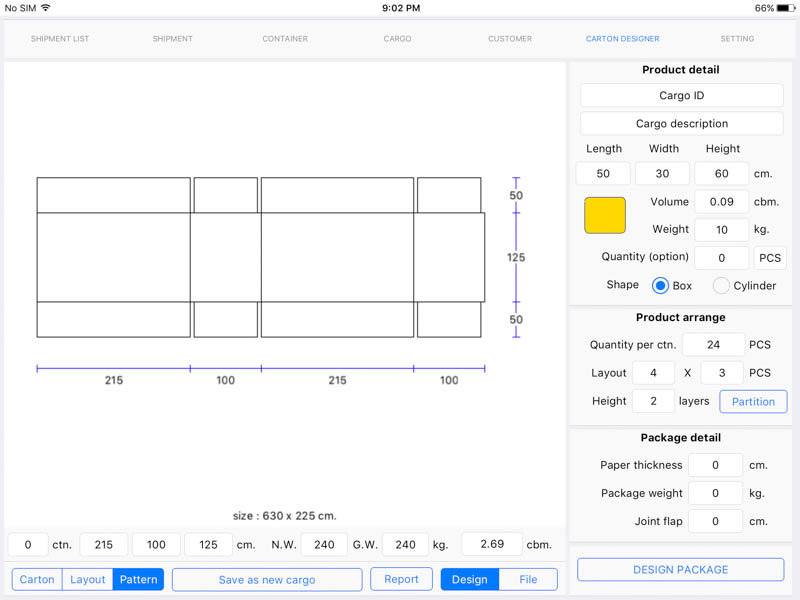The height and width of the screenshot is (600, 800).
Task: Tap the 9:02 PM clock
Action: pos(401,8)
